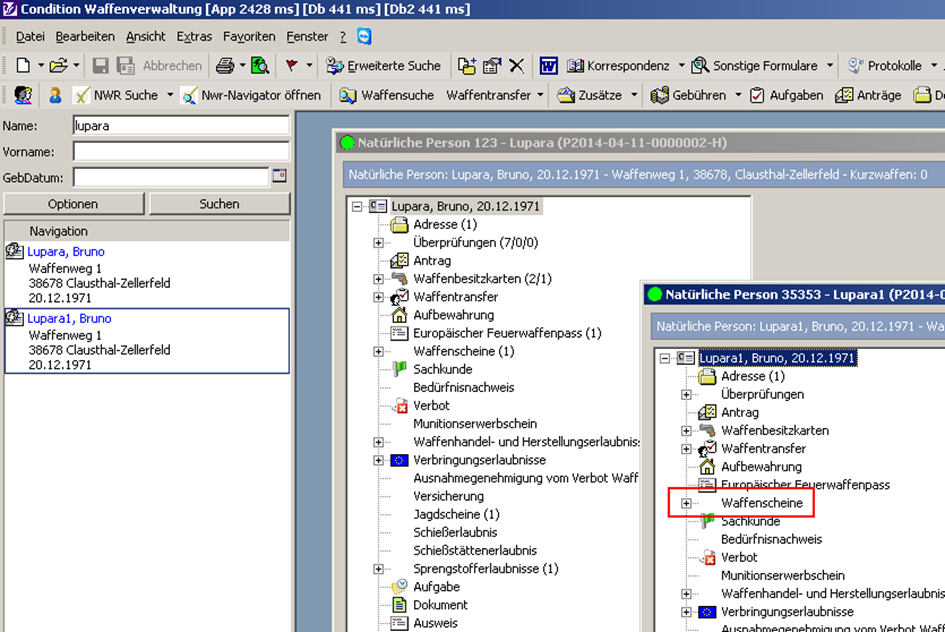Click the Word document icon
Viewport: 945px width, 632px height.
(548, 66)
